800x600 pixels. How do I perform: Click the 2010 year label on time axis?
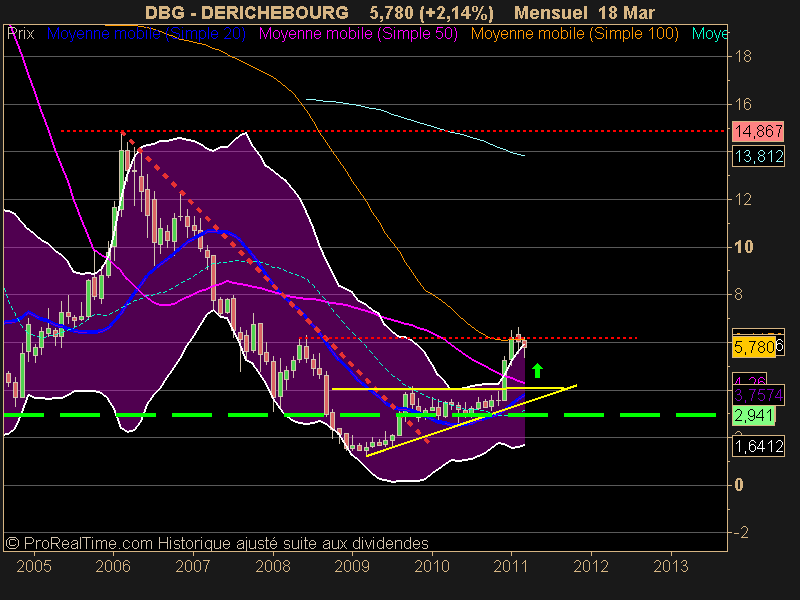(432, 566)
